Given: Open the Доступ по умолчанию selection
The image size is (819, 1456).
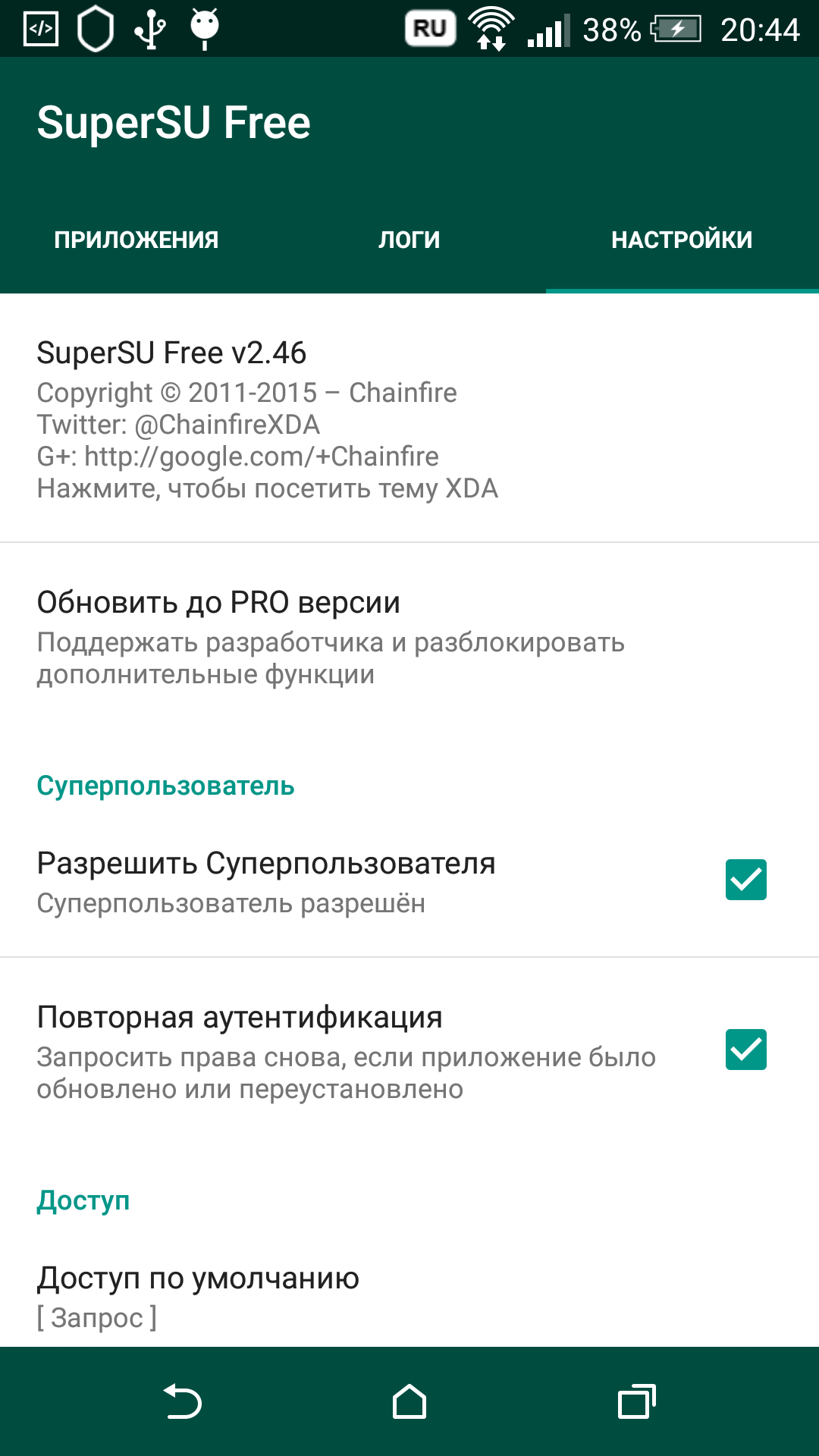Looking at the screenshot, I should click(199, 1296).
